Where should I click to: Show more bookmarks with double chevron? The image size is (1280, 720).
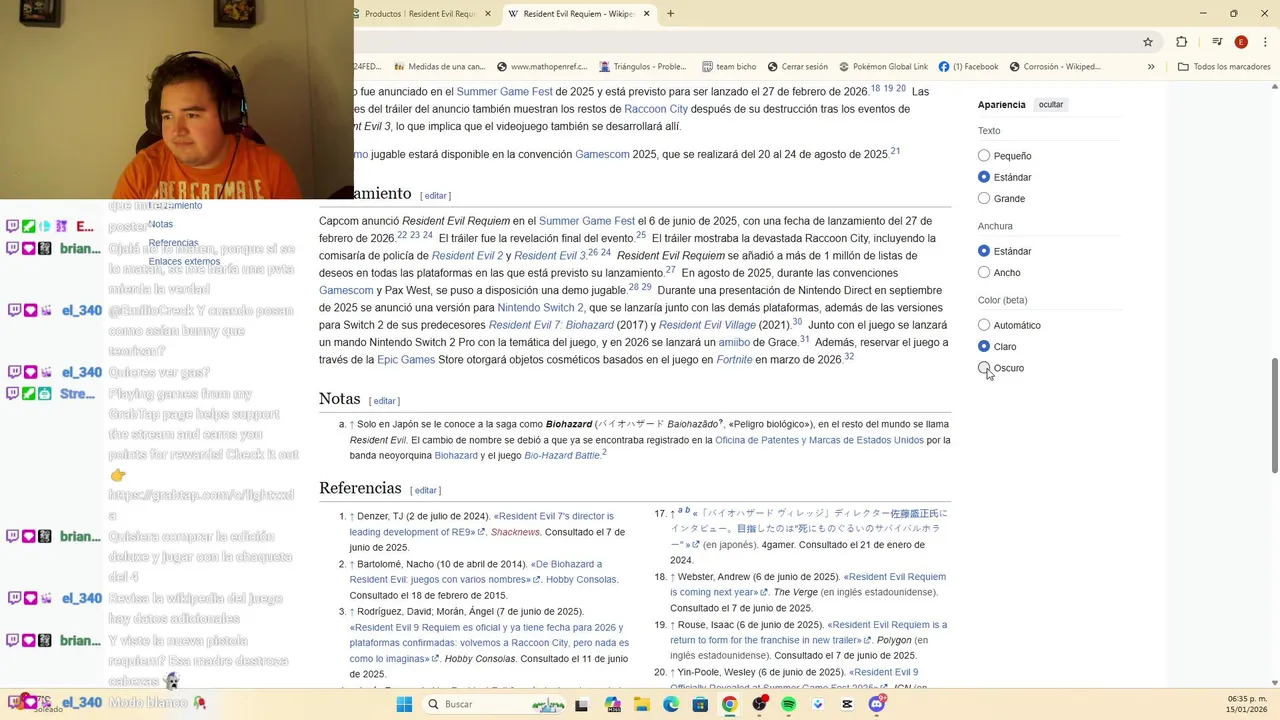(1151, 67)
